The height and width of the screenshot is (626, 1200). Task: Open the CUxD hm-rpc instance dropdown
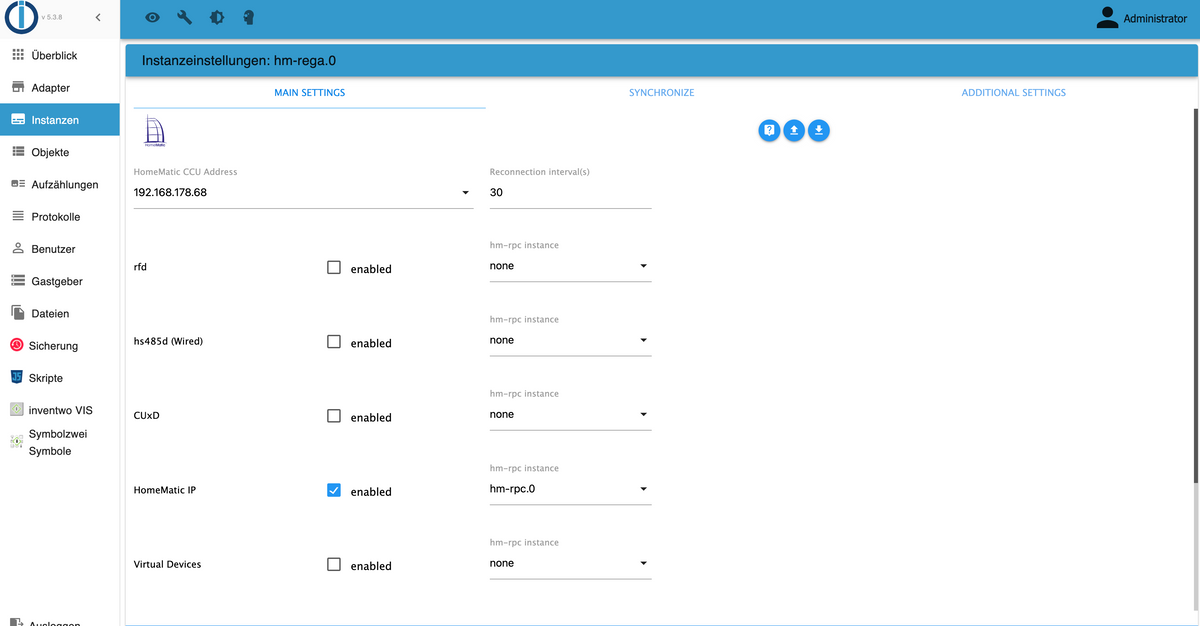point(570,414)
